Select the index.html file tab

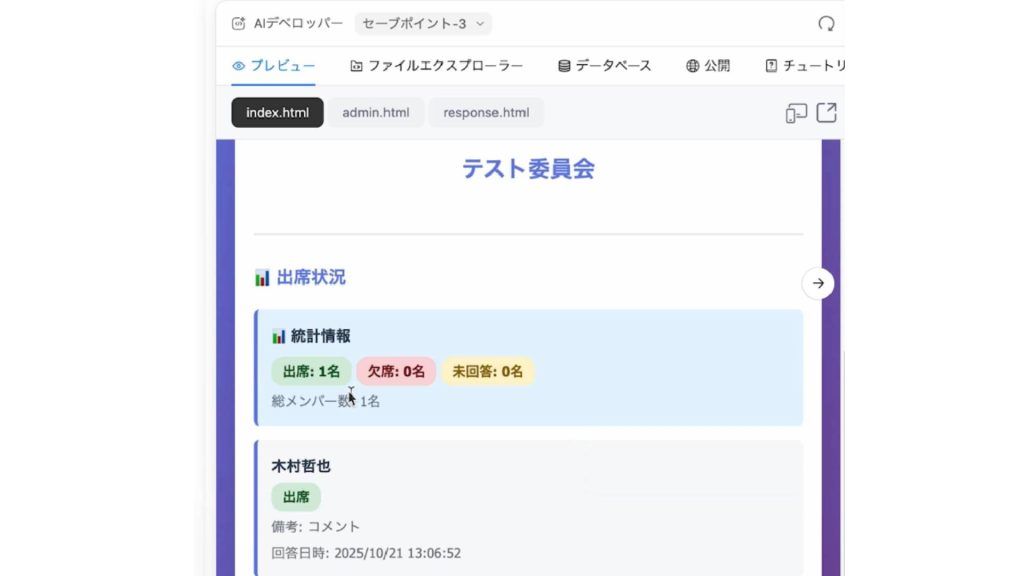coord(277,113)
